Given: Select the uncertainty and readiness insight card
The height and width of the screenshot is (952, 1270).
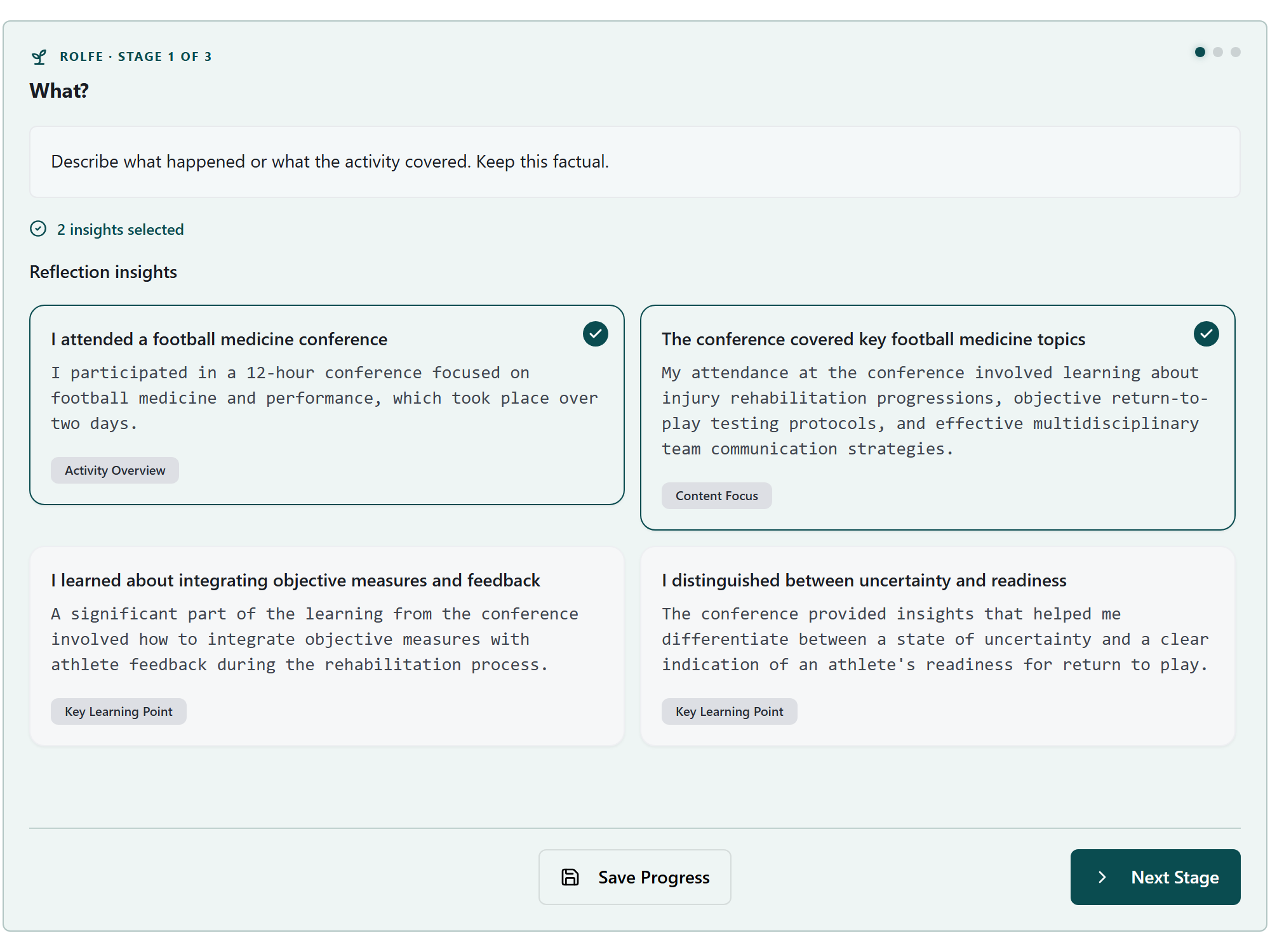Looking at the screenshot, I should 938,646.
